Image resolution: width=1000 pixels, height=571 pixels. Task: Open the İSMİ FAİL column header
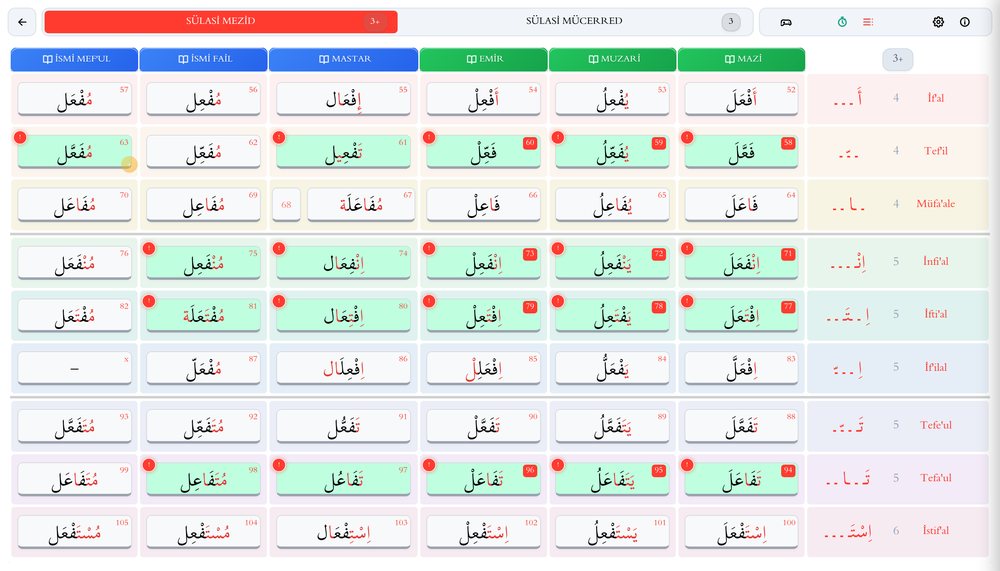[x=203, y=59]
